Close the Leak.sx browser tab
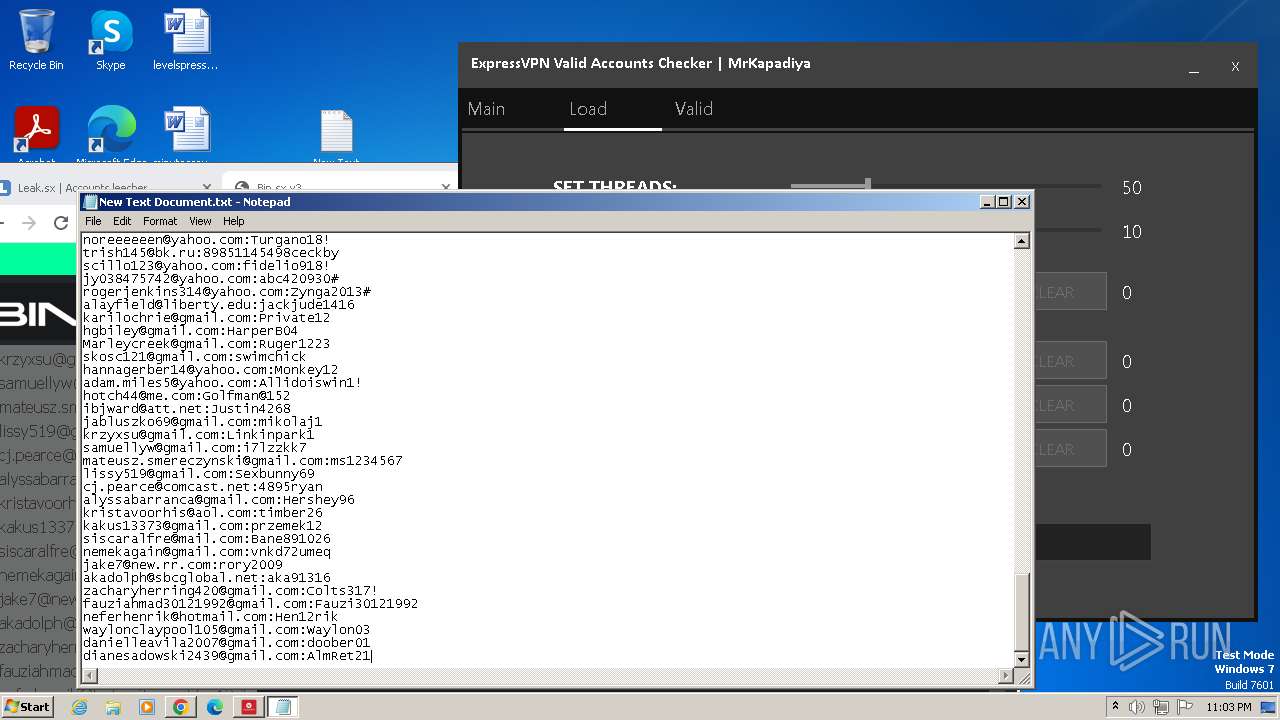The width and height of the screenshot is (1280, 720). (x=207, y=187)
